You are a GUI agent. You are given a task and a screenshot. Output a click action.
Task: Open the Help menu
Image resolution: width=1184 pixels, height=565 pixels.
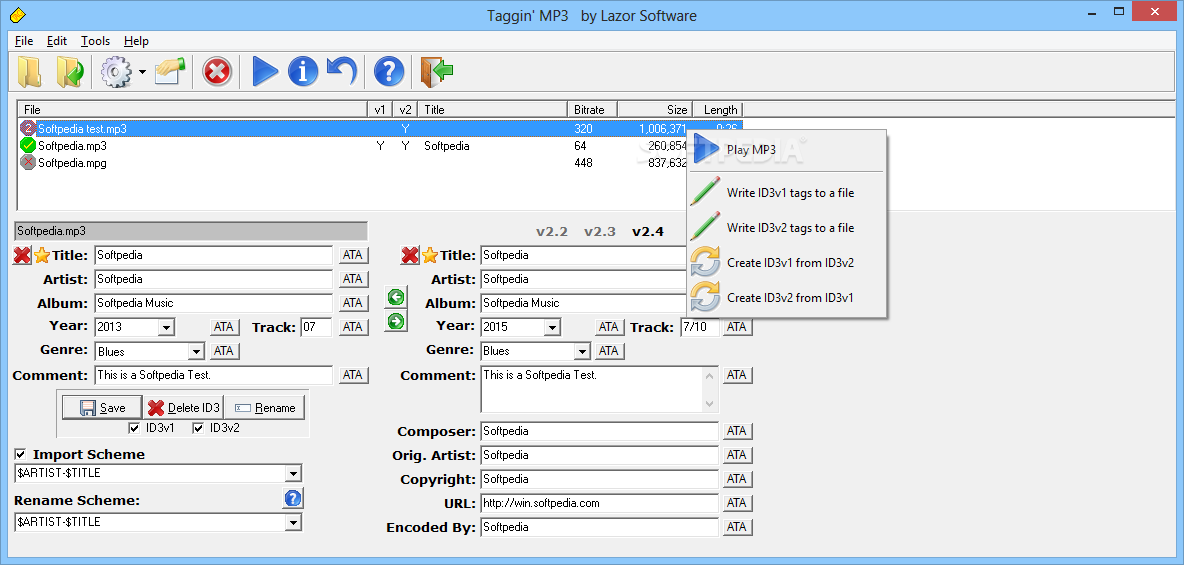[x=137, y=41]
